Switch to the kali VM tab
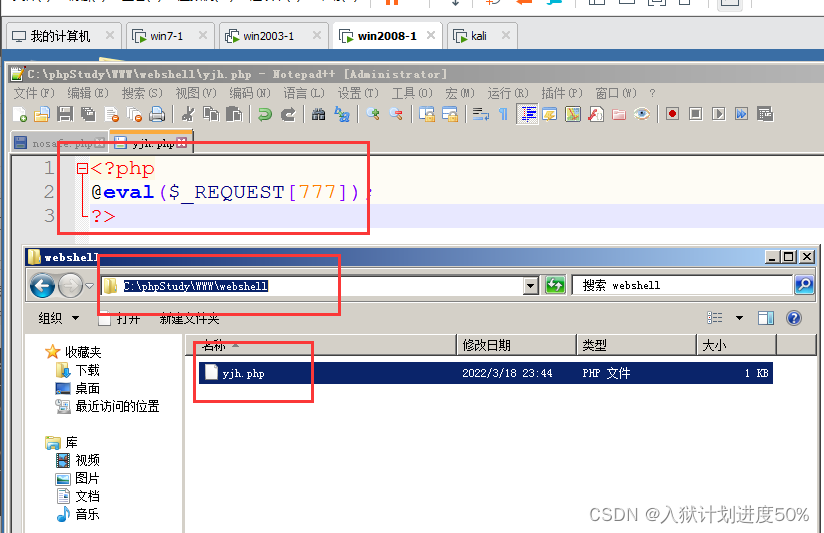The height and width of the screenshot is (533, 824). pyautogui.click(x=482, y=36)
